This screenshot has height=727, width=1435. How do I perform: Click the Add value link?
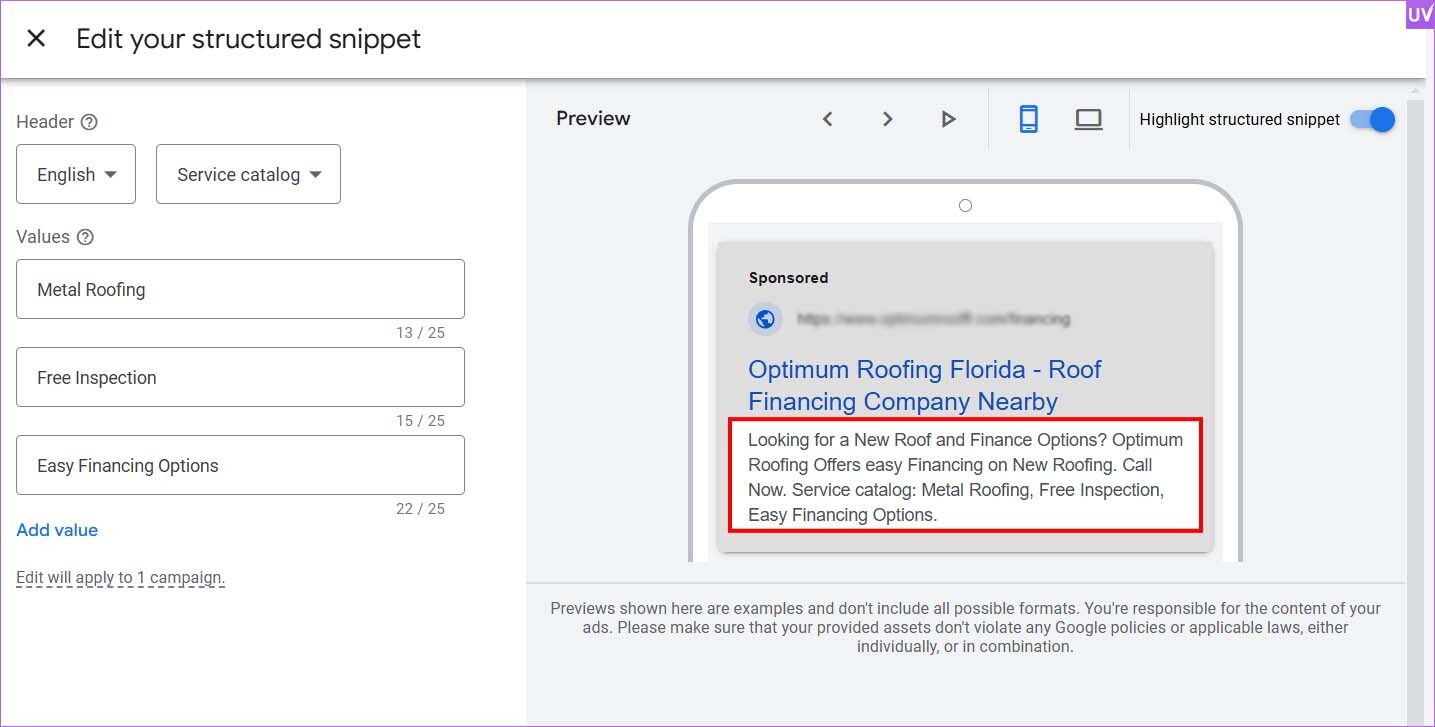coord(57,530)
